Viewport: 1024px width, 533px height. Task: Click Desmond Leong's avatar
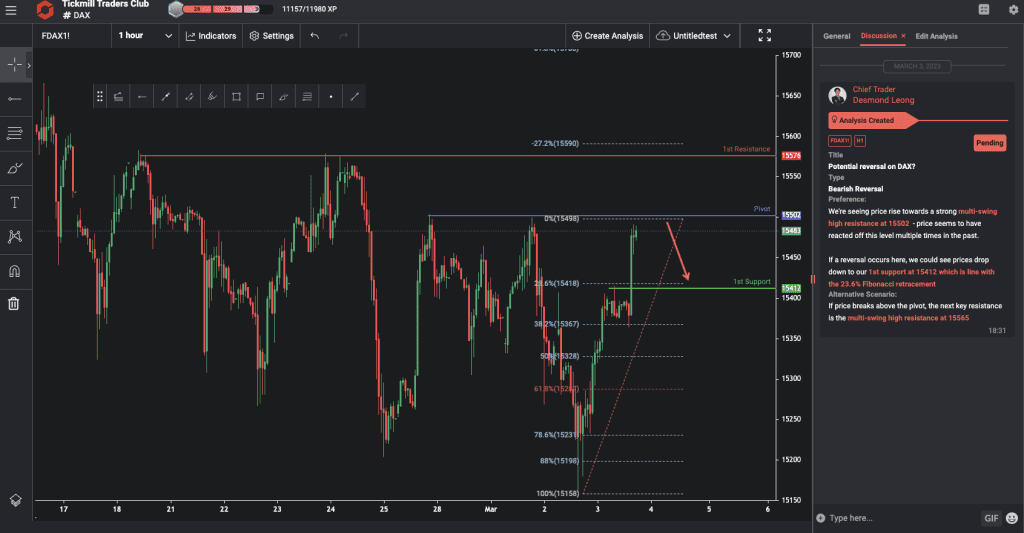coord(837,95)
